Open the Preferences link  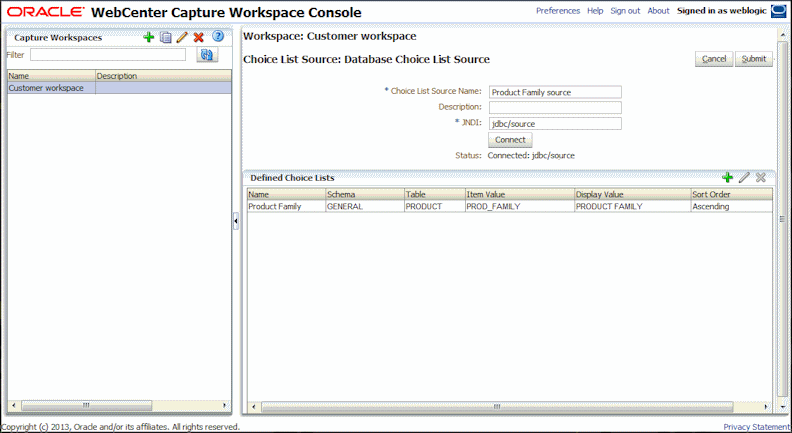coord(558,11)
